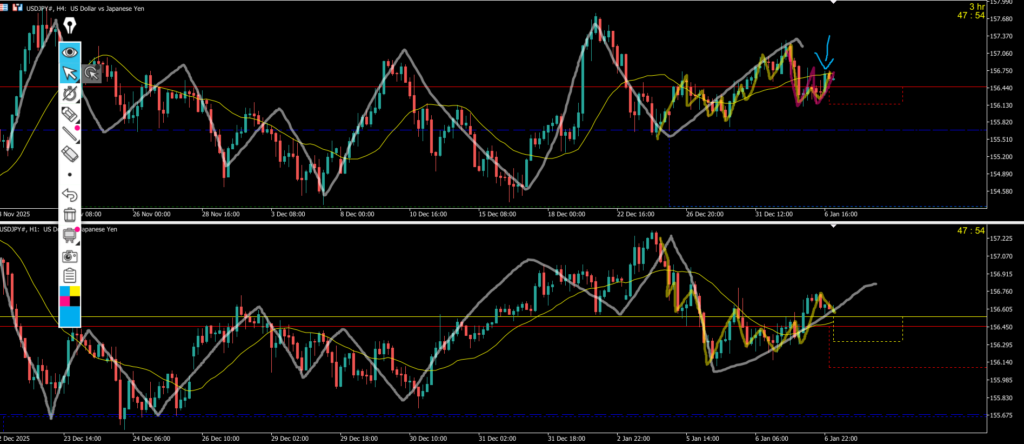Take a snapshot with the camera icon

(x=70, y=254)
